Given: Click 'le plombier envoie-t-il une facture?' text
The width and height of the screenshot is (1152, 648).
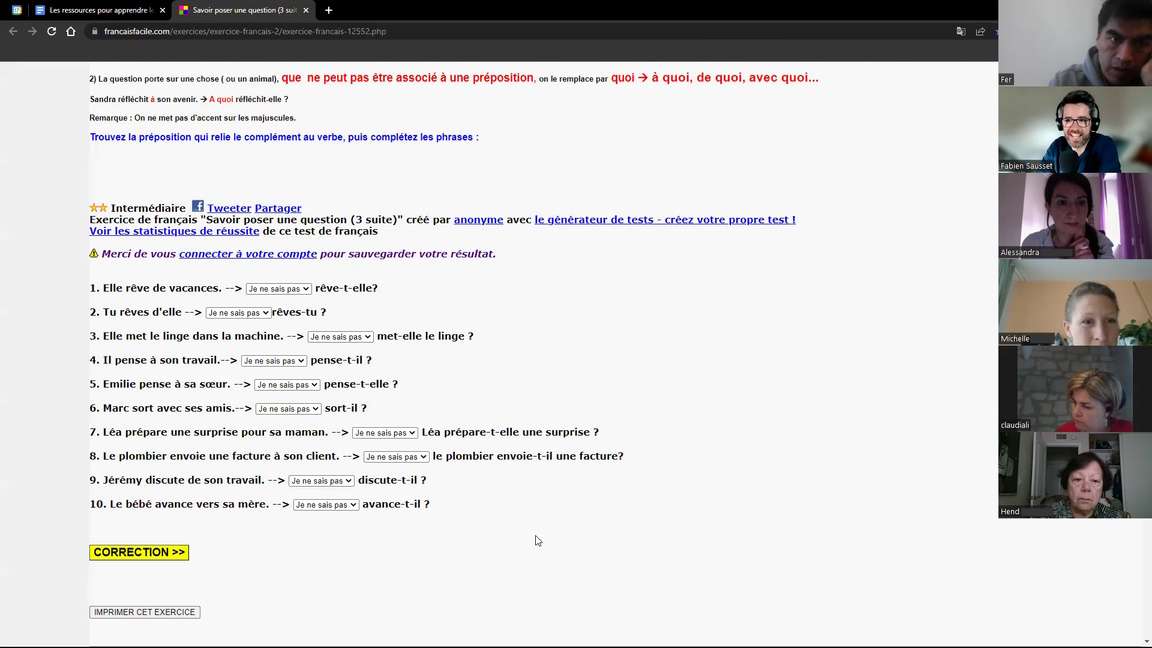Looking at the screenshot, I should (528, 456).
